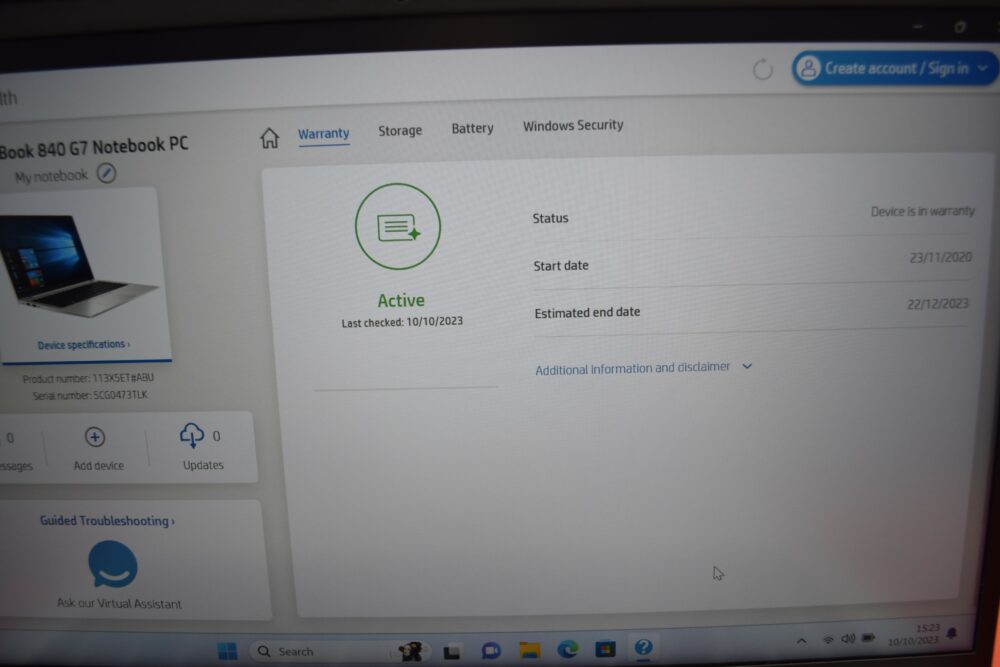Click the Add device label

click(x=99, y=465)
